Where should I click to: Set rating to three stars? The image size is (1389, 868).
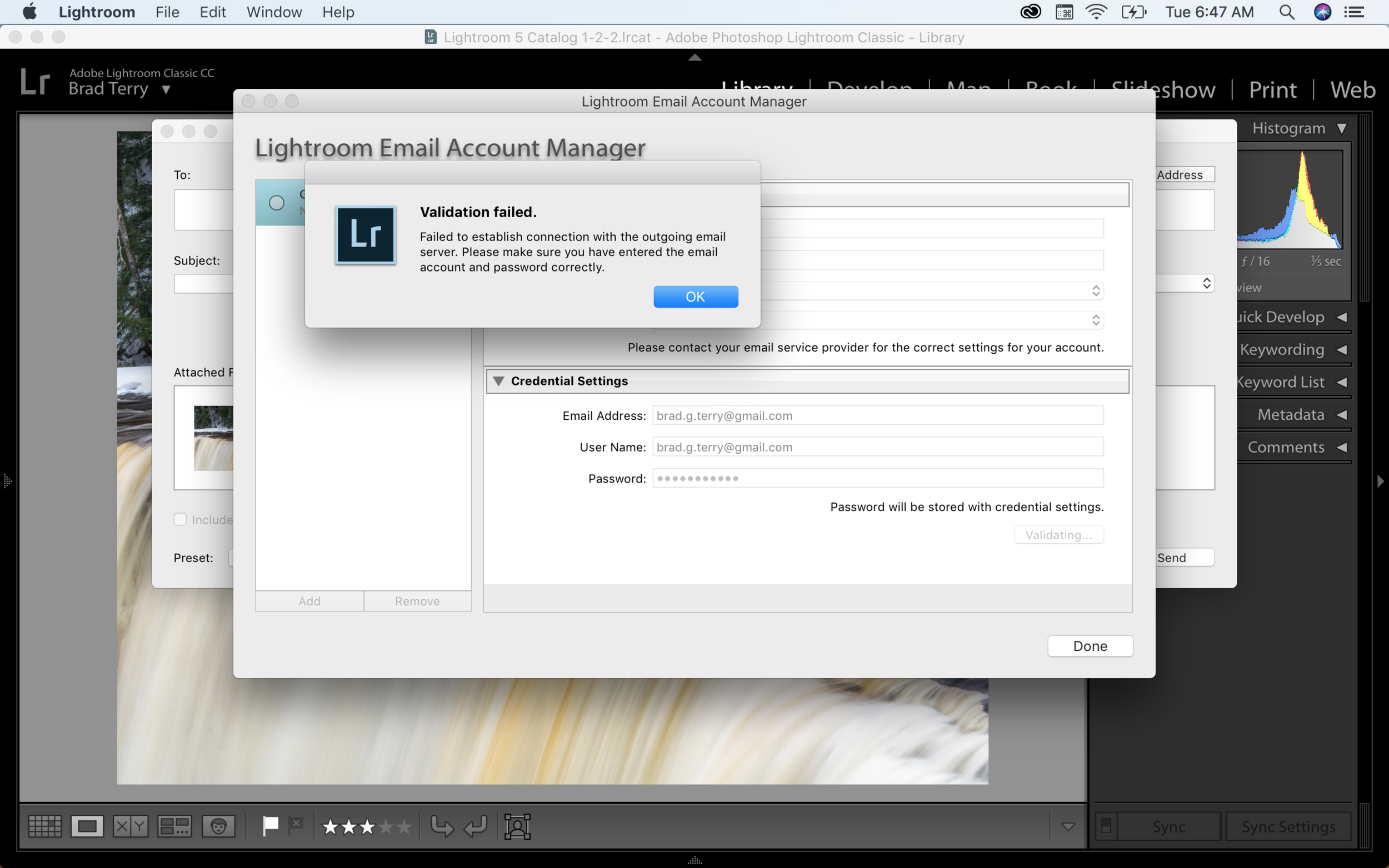tap(367, 827)
